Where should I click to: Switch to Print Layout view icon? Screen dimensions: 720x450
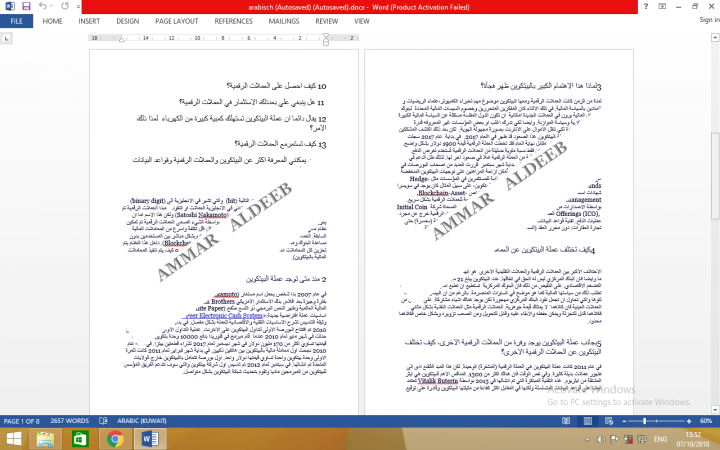tap(587, 421)
